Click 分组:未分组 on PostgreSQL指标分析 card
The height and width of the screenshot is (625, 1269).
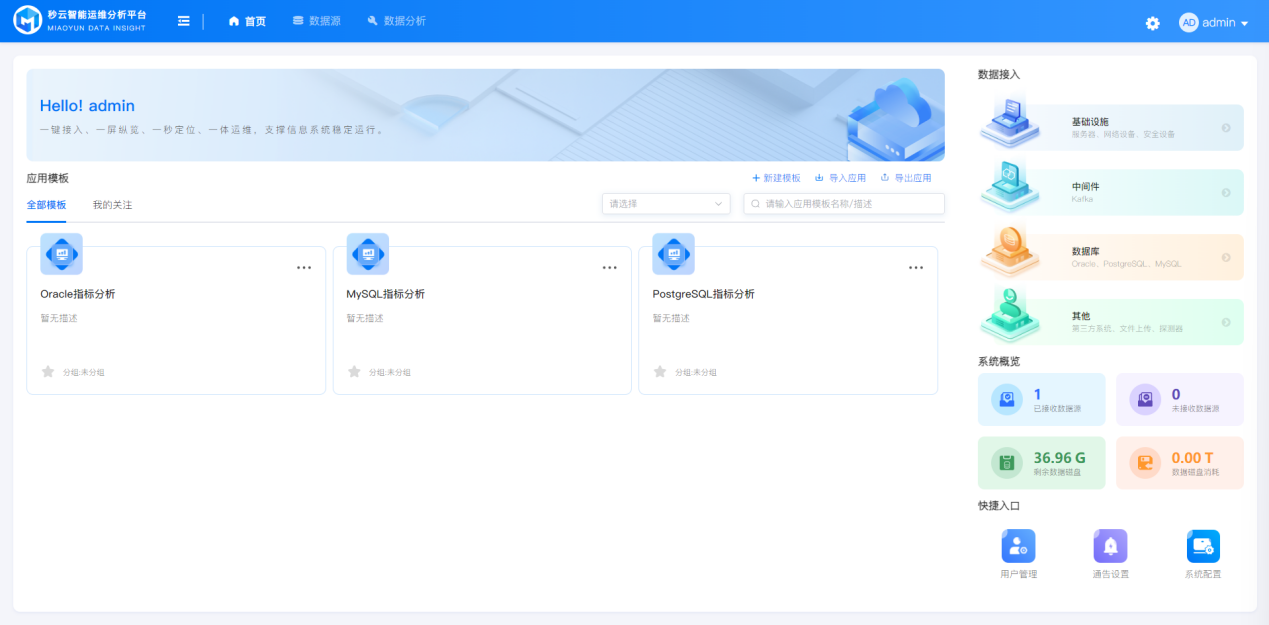(x=695, y=372)
